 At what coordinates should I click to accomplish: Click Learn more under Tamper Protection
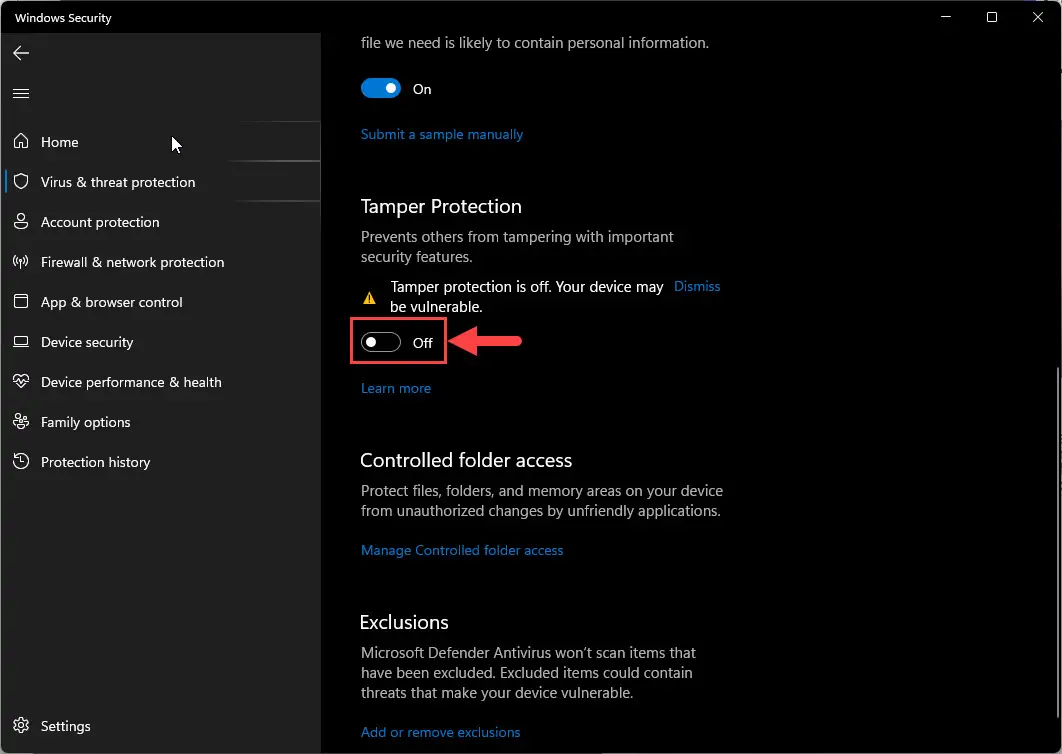(396, 388)
